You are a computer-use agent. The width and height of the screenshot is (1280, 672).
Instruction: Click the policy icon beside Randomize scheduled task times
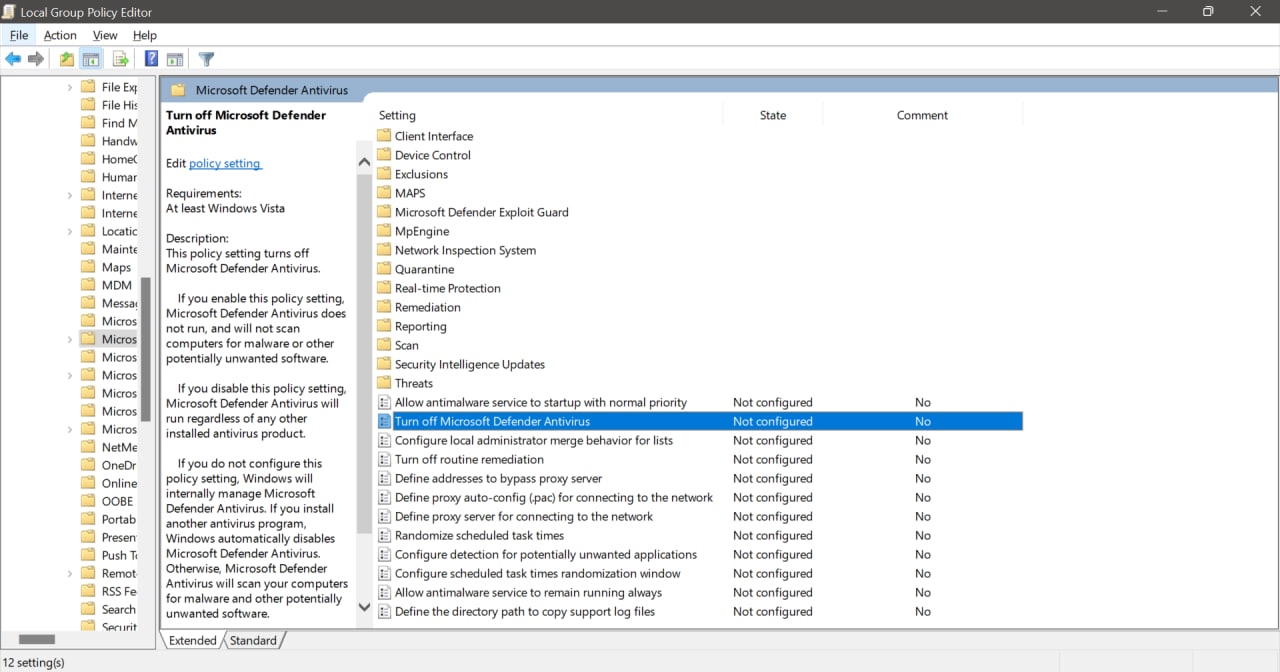[x=384, y=535]
